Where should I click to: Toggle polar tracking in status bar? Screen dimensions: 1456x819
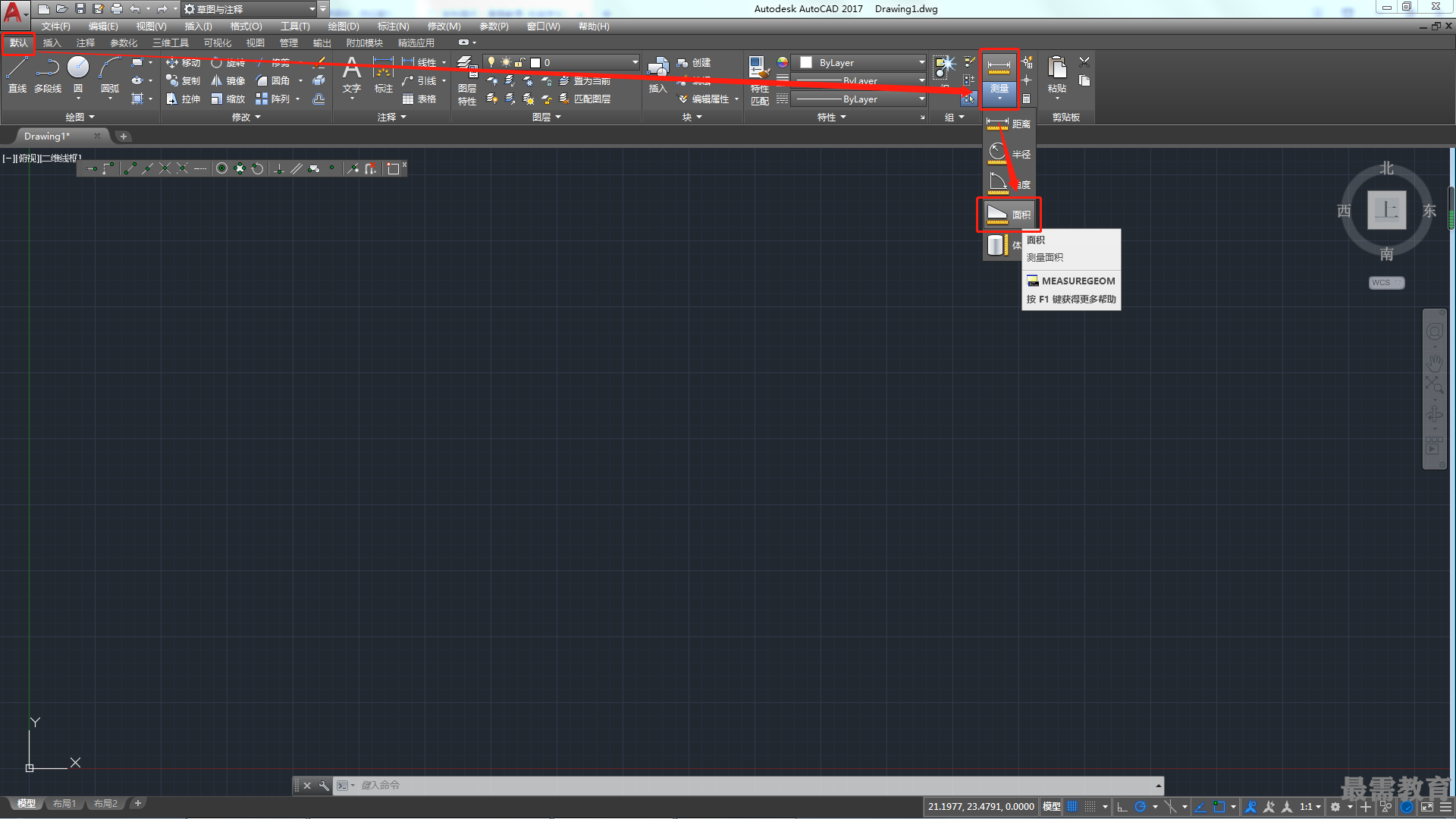(x=1141, y=807)
